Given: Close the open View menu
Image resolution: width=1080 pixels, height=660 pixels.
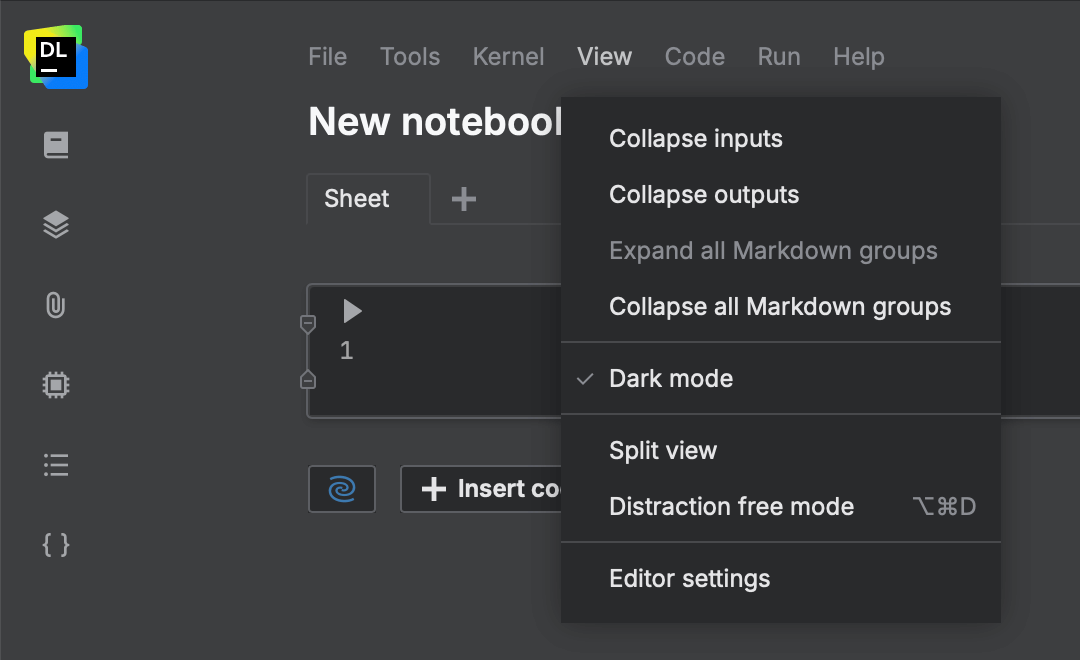Looking at the screenshot, I should coord(604,56).
